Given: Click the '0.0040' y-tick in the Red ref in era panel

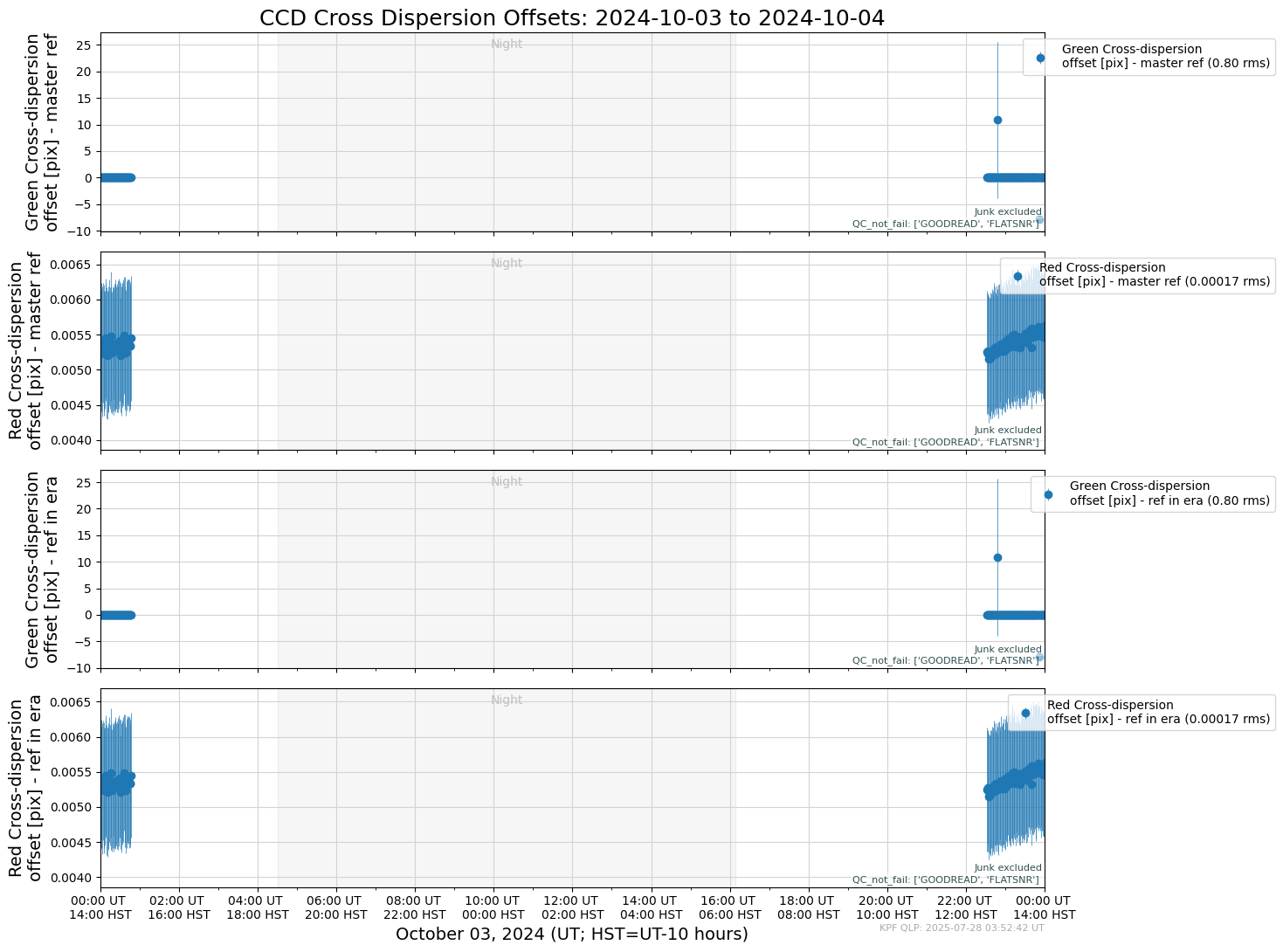Looking at the screenshot, I should tap(72, 877).
